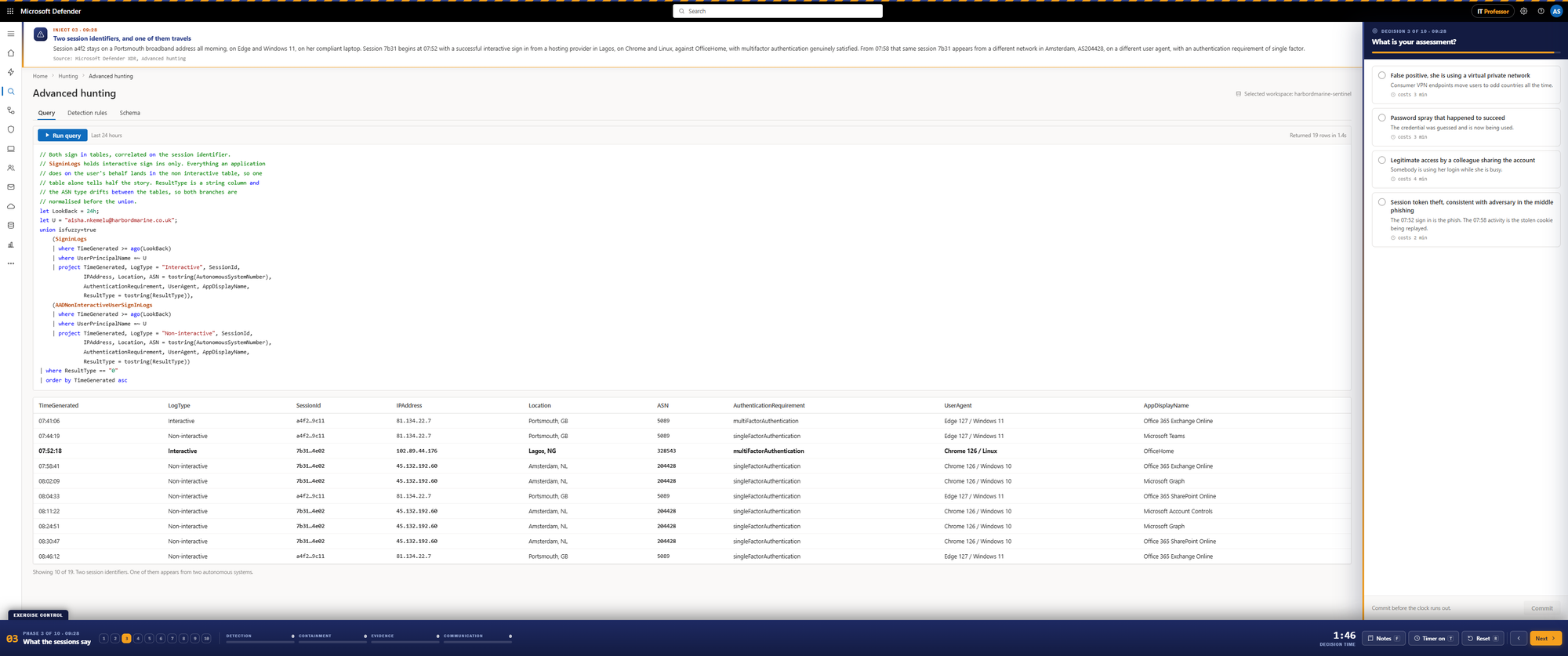
Task: Open the bar chart icon in sidebar
Action: (x=11, y=245)
